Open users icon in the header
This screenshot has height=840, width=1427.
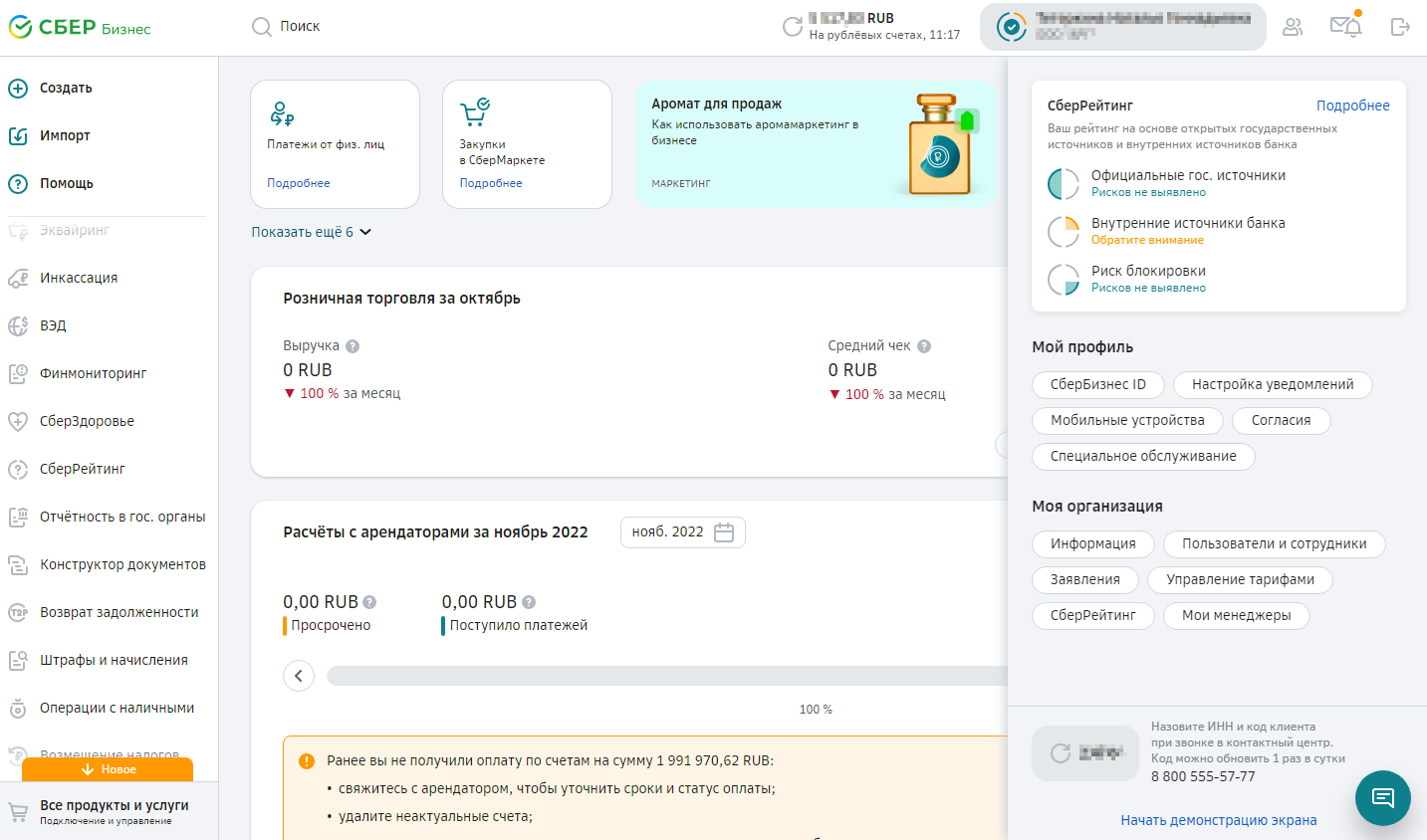(1293, 27)
